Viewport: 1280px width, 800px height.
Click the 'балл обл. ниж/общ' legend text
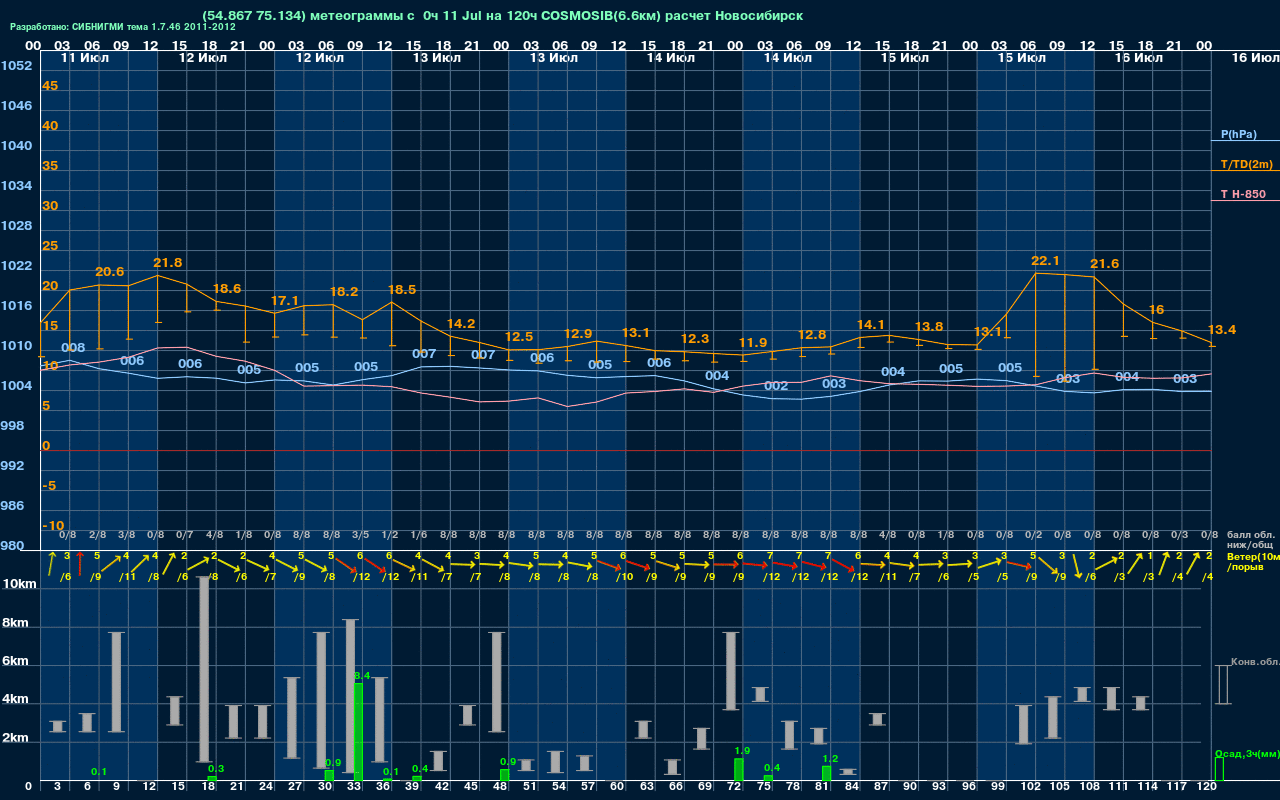1250,539
